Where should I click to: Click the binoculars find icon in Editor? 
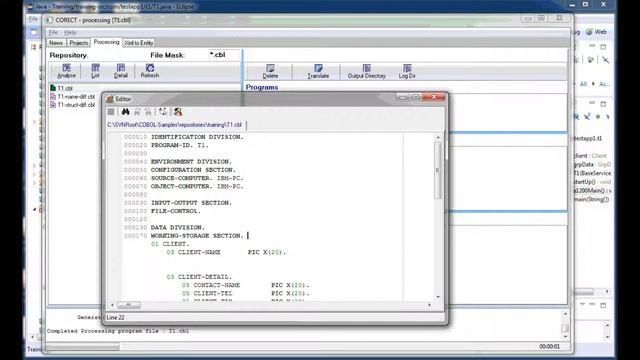125,112
